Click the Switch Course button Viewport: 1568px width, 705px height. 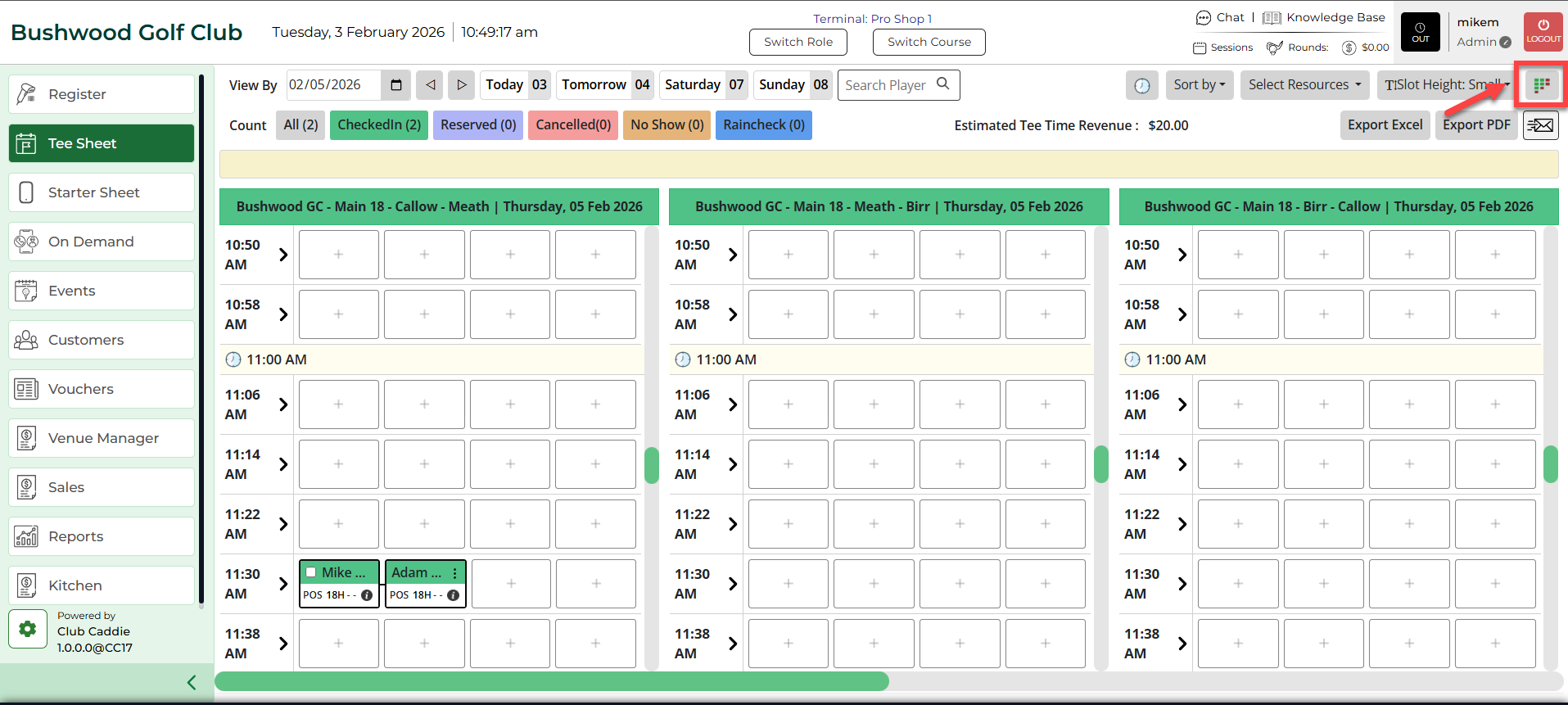pos(929,42)
